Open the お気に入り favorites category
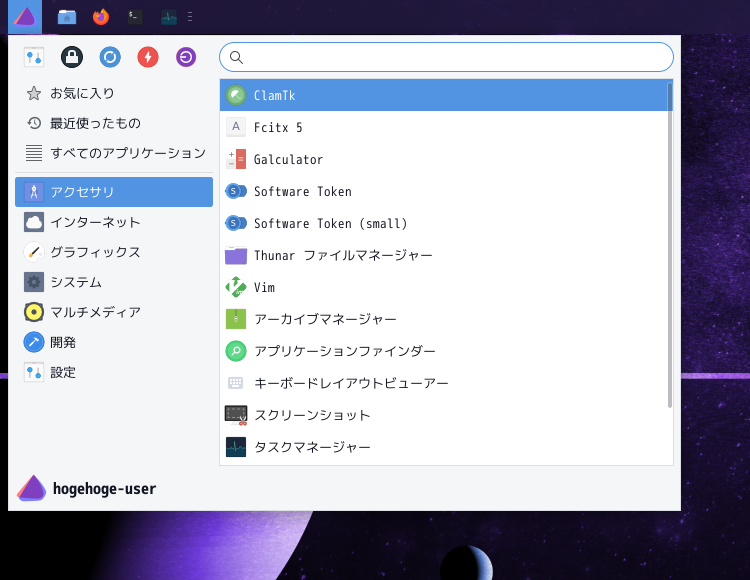750x580 pixels. point(114,93)
